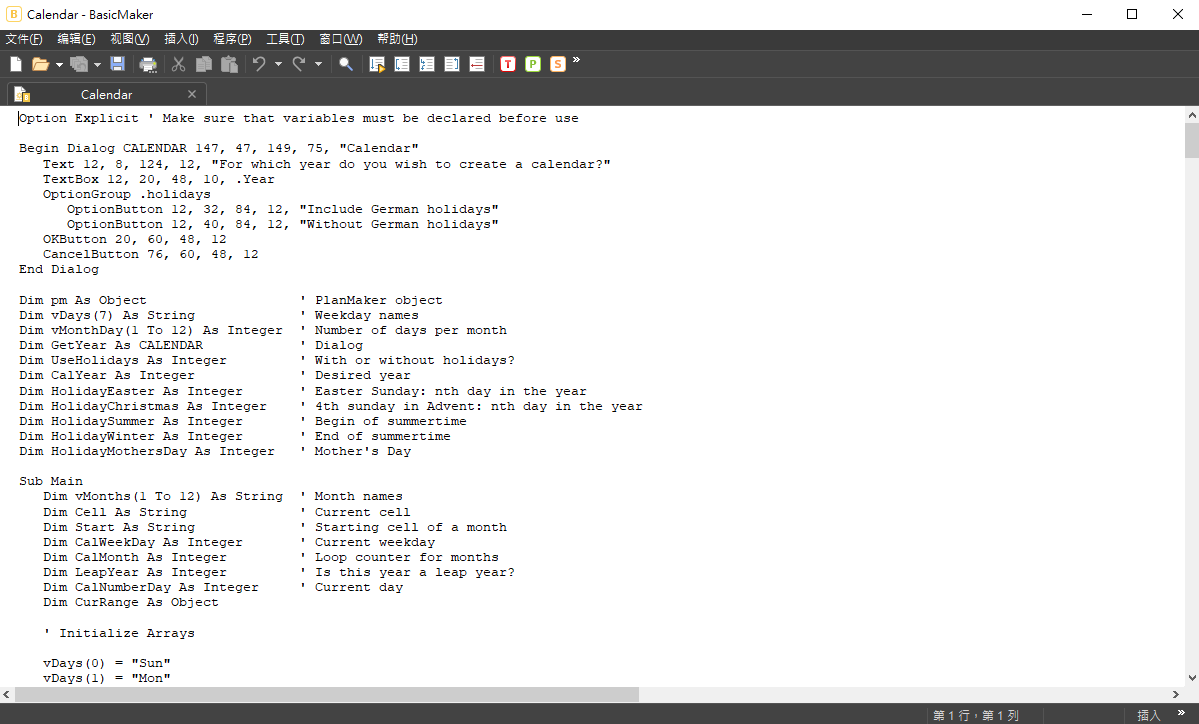Expand the toolbar overflow chevron

tap(577, 60)
